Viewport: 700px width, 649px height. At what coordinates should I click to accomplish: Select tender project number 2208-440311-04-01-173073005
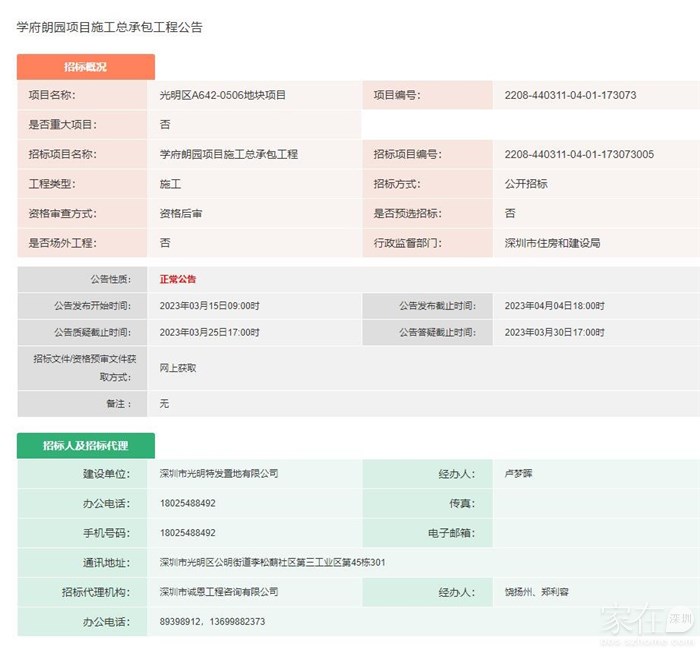tap(579, 155)
